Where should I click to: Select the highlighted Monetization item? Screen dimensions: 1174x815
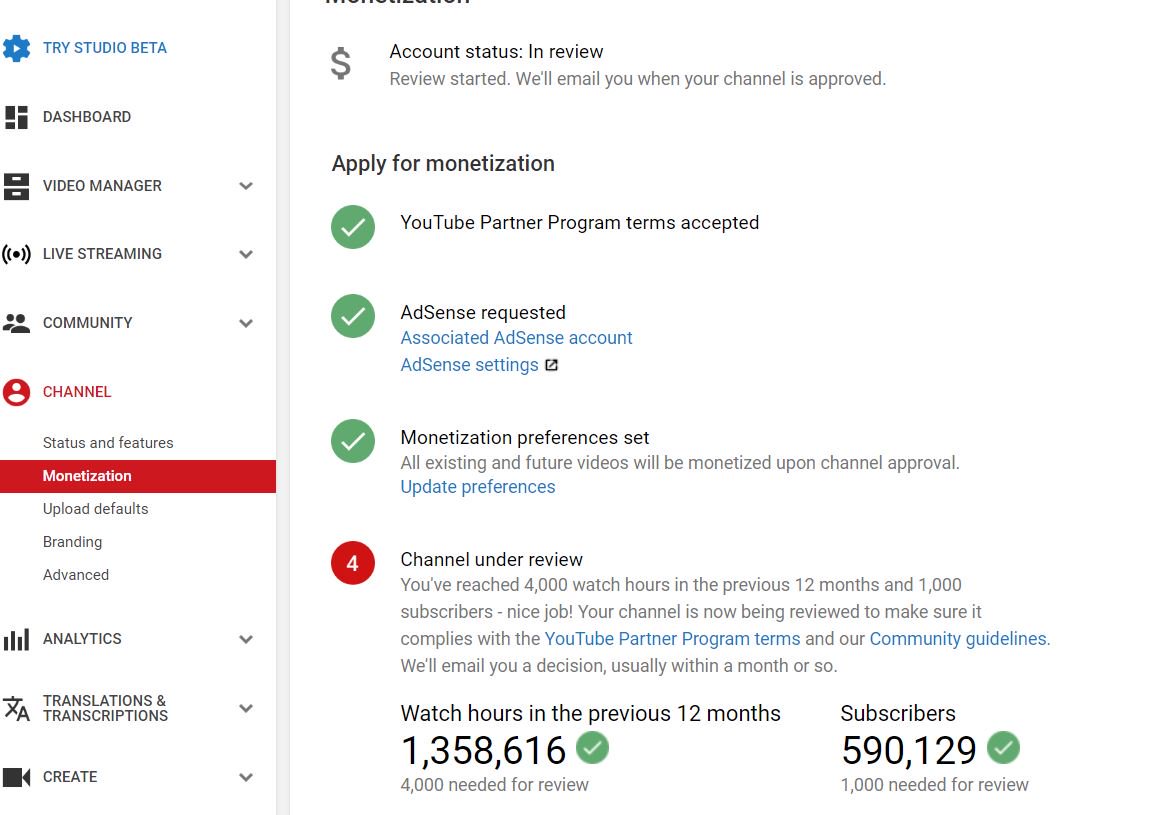[138, 476]
